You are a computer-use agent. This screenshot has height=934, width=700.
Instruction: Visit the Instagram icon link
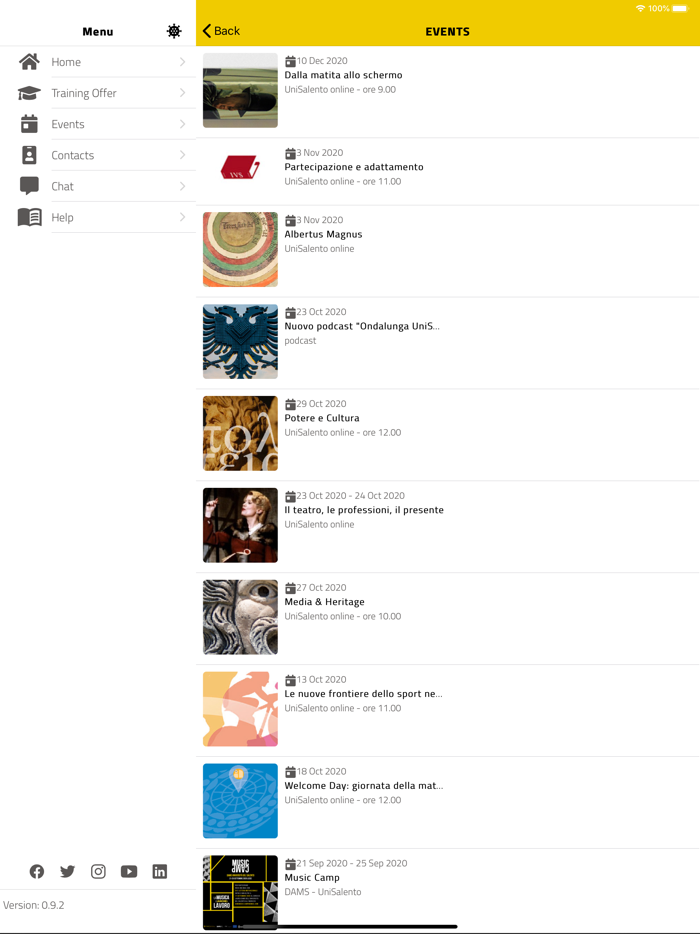(x=98, y=871)
